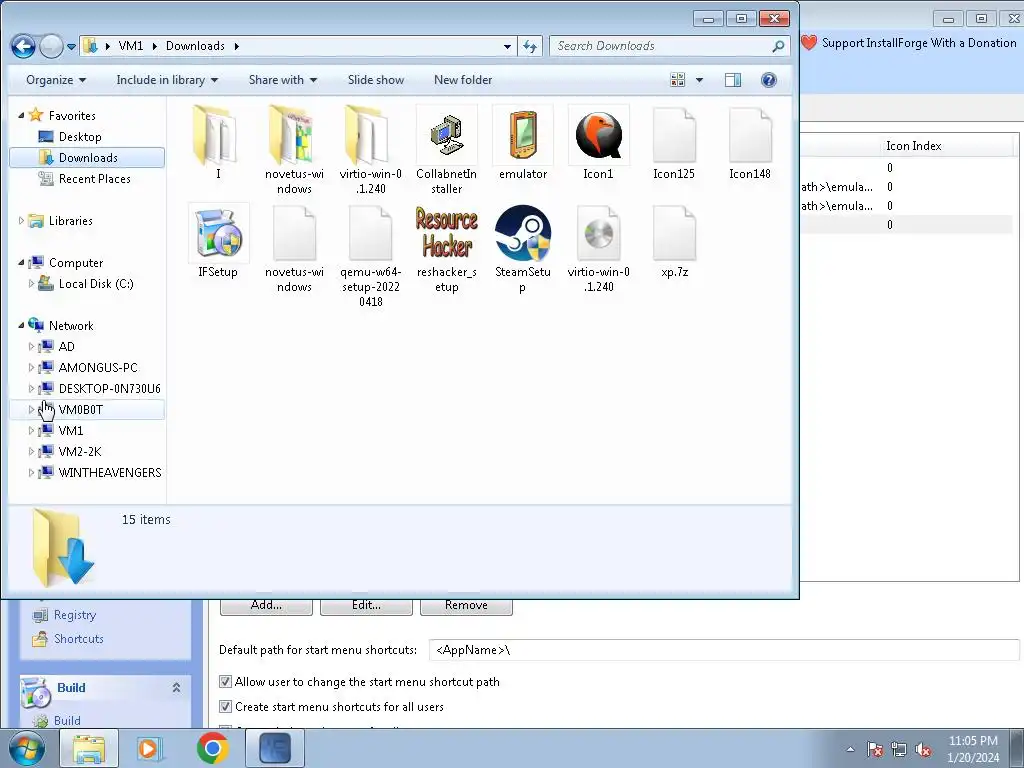The height and width of the screenshot is (768, 1024).
Task: Select the blank novetus-windows file
Action: [x=294, y=248]
